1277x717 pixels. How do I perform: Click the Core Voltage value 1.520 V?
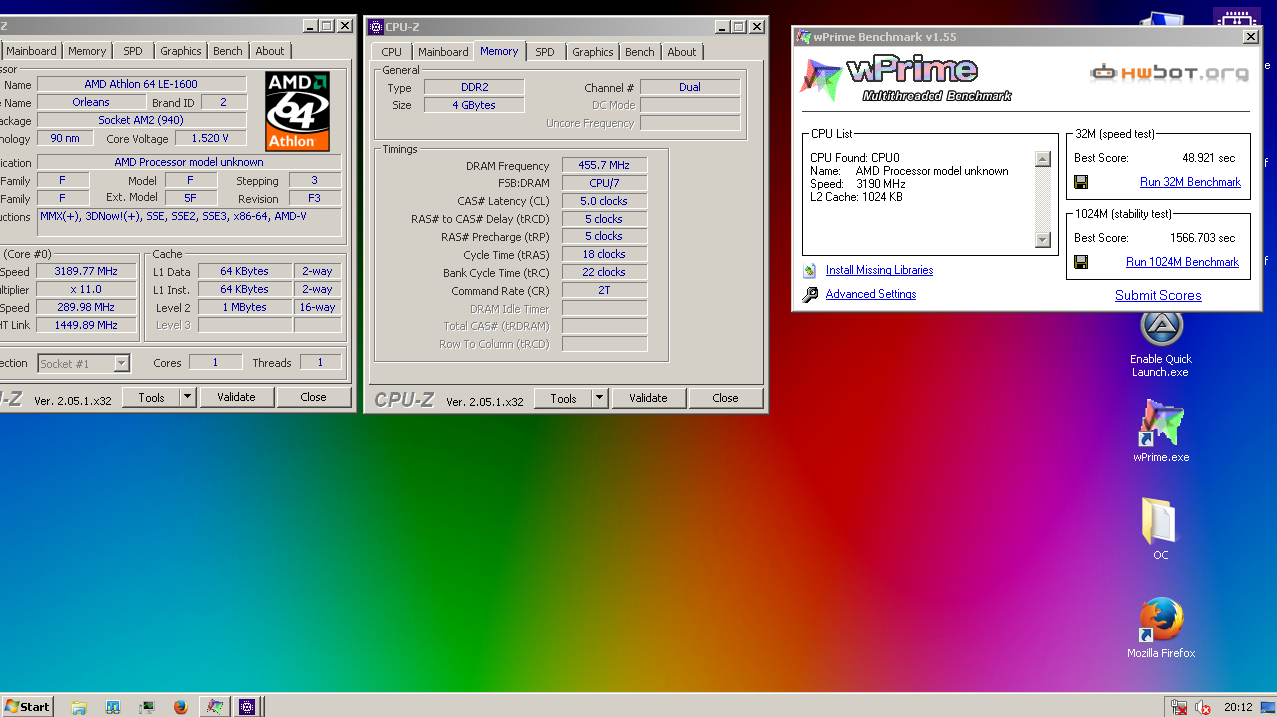coord(210,138)
